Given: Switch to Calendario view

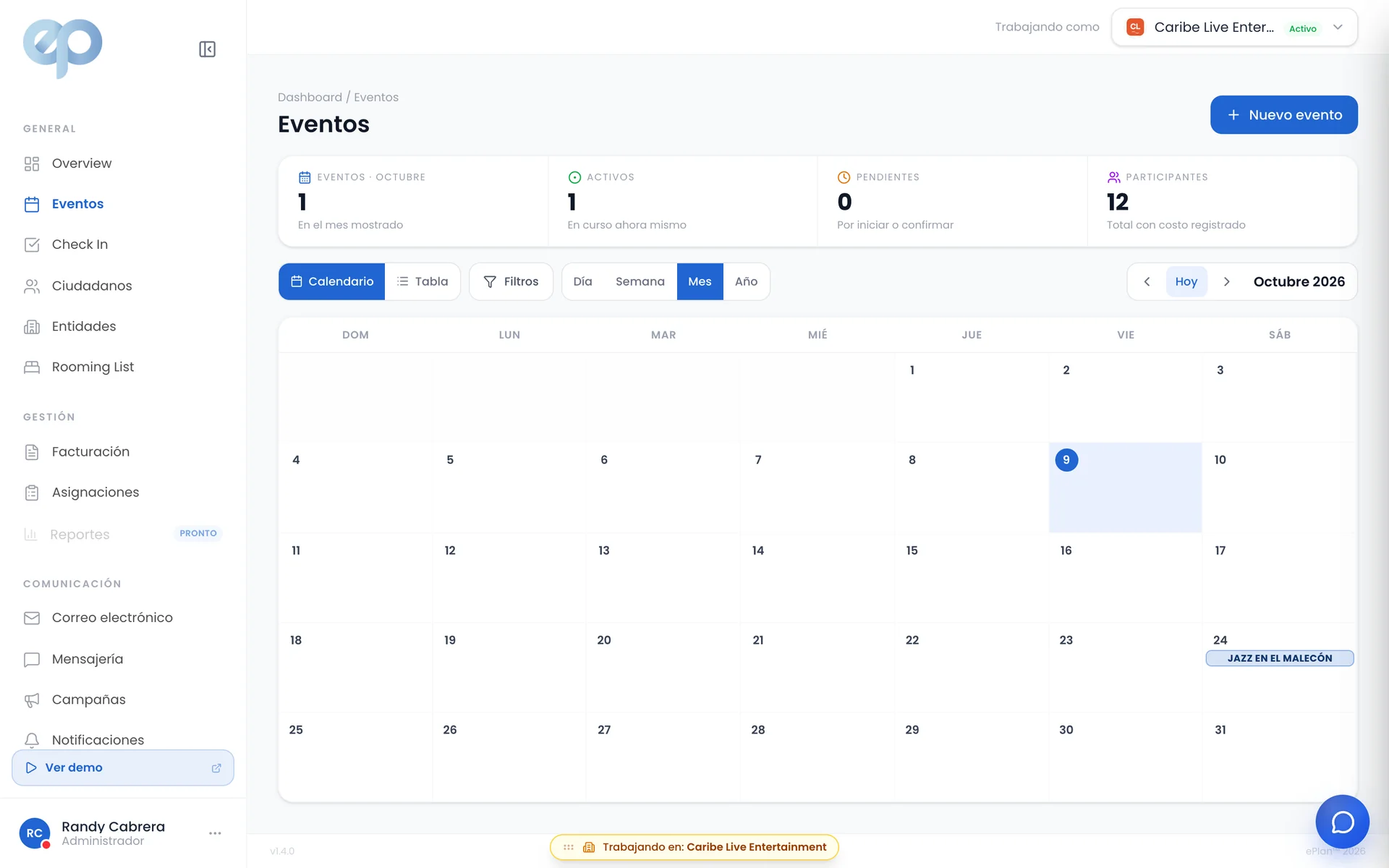Looking at the screenshot, I should tap(332, 281).
